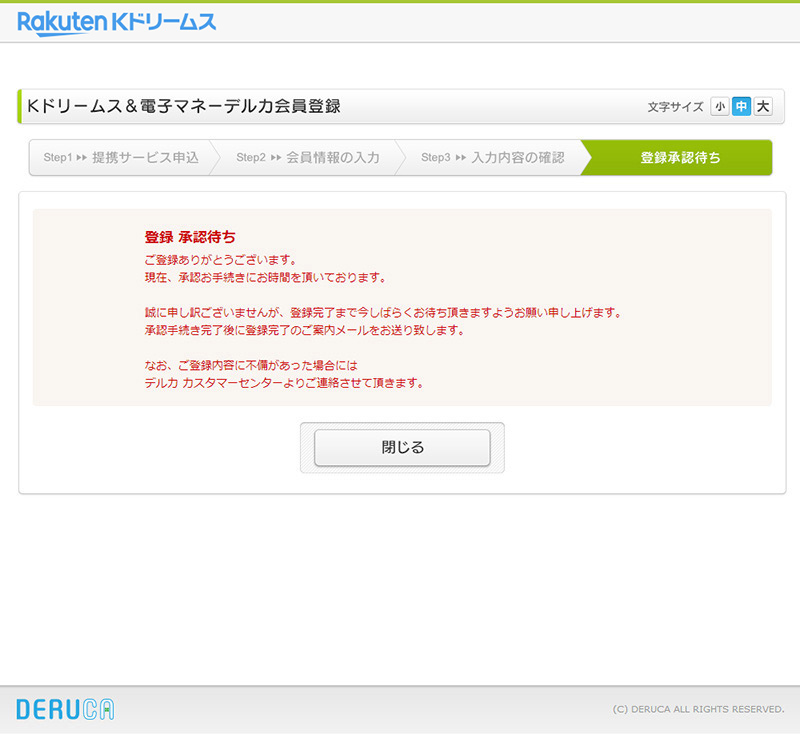Set text size to 小 (small)
This screenshot has height=734, width=800.
pyautogui.click(x=719, y=106)
